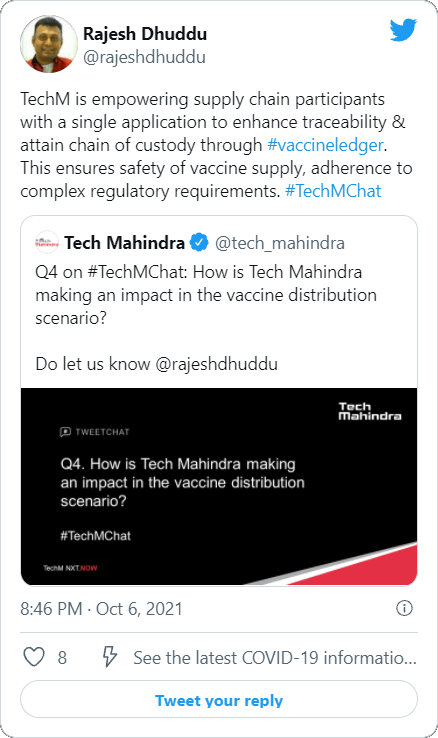Screen dimensions: 438x738
Task: Click the like count number 8
Action: pos(62,658)
